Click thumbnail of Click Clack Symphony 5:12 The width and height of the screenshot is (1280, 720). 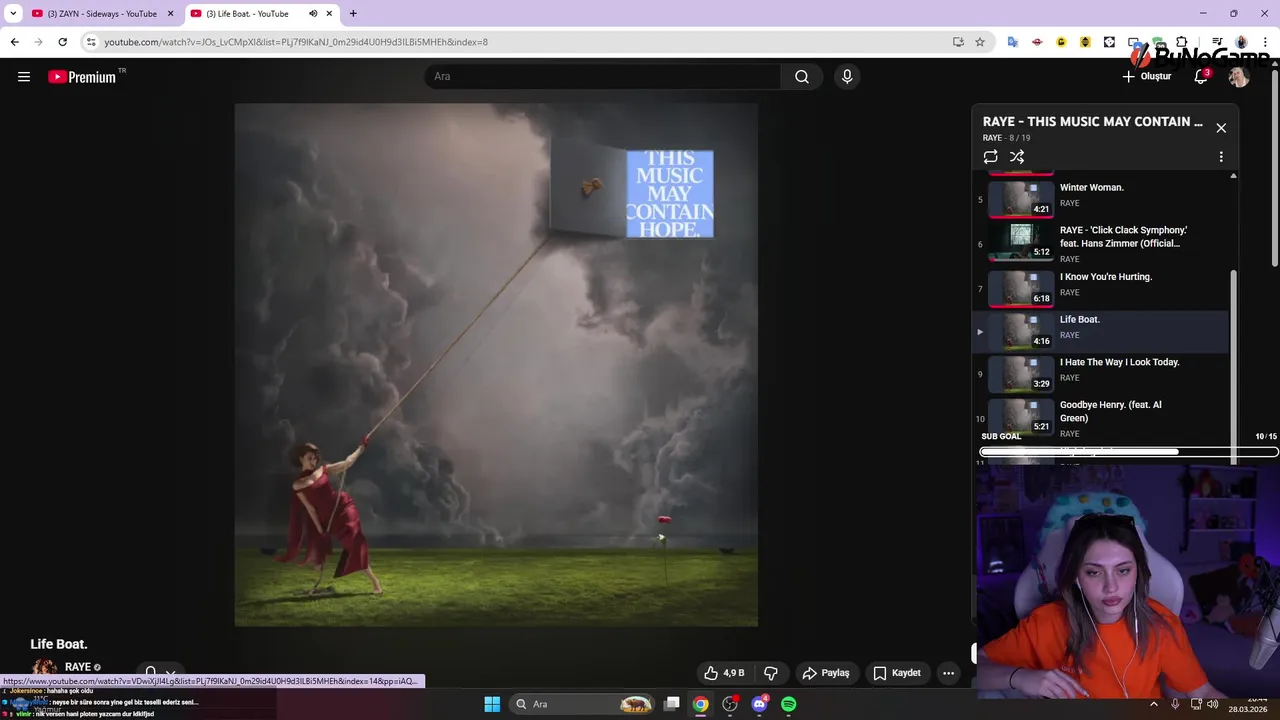1021,241
